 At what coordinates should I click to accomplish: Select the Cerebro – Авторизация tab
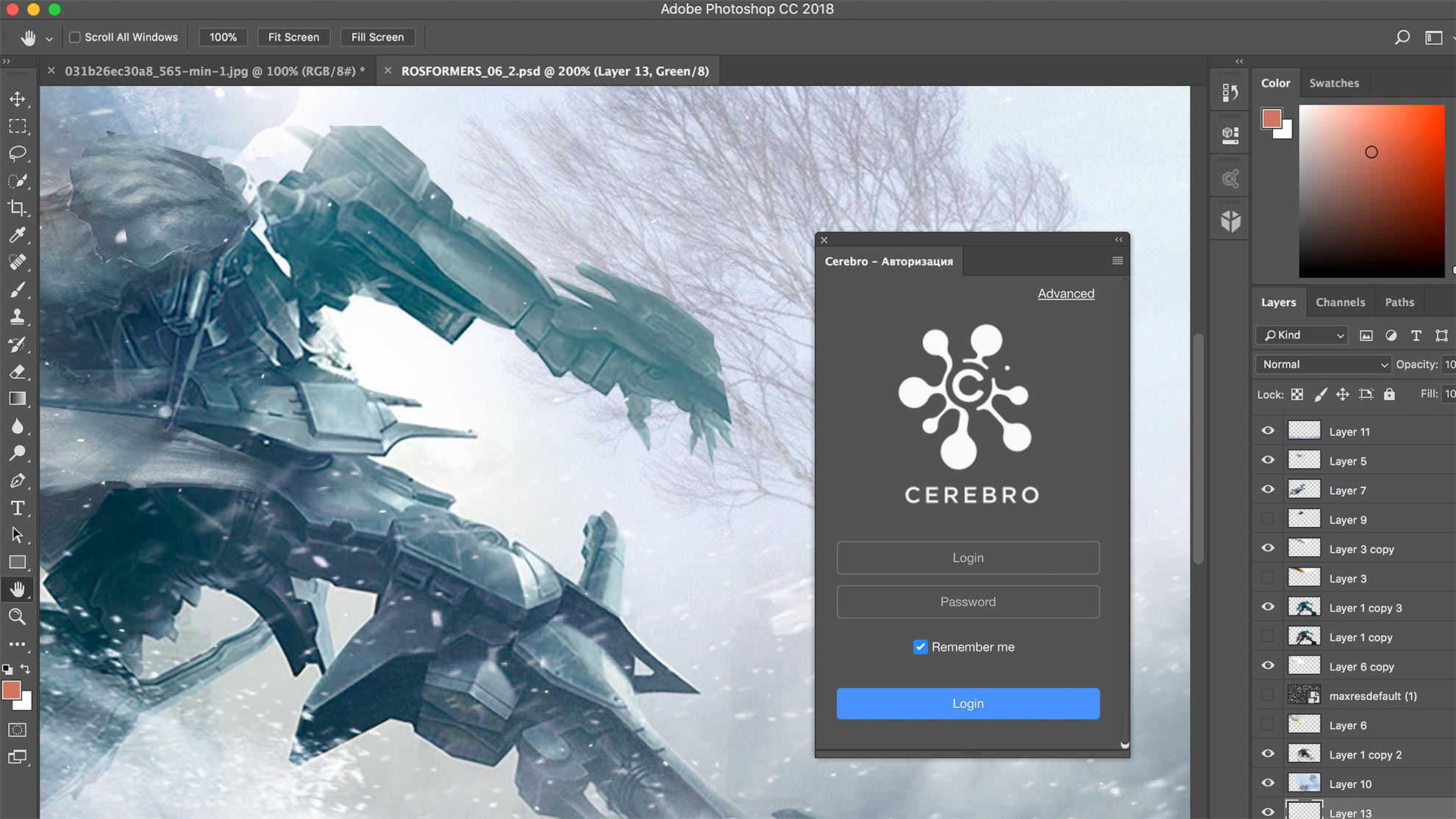pyautogui.click(x=888, y=261)
